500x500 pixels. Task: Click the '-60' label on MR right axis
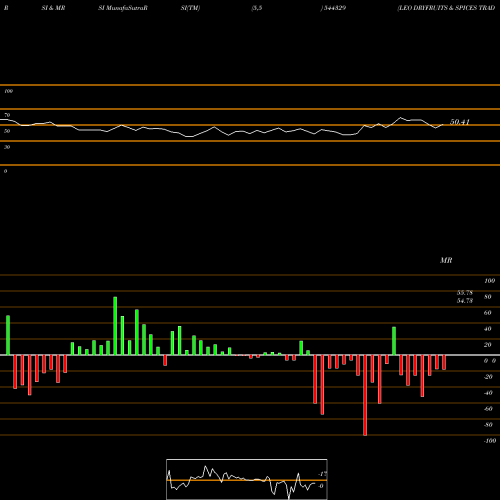tap(488, 409)
